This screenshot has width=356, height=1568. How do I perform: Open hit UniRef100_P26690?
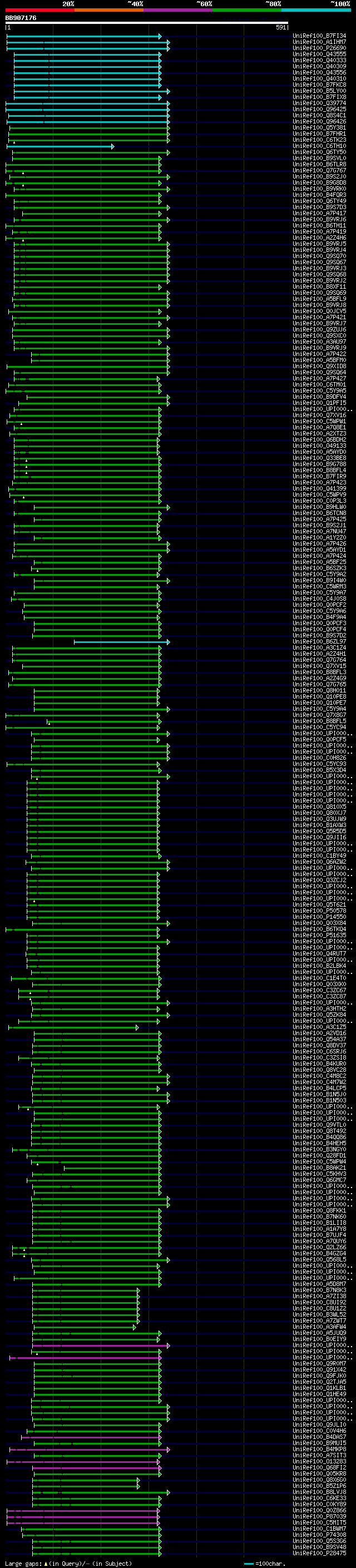click(x=319, y=49)
